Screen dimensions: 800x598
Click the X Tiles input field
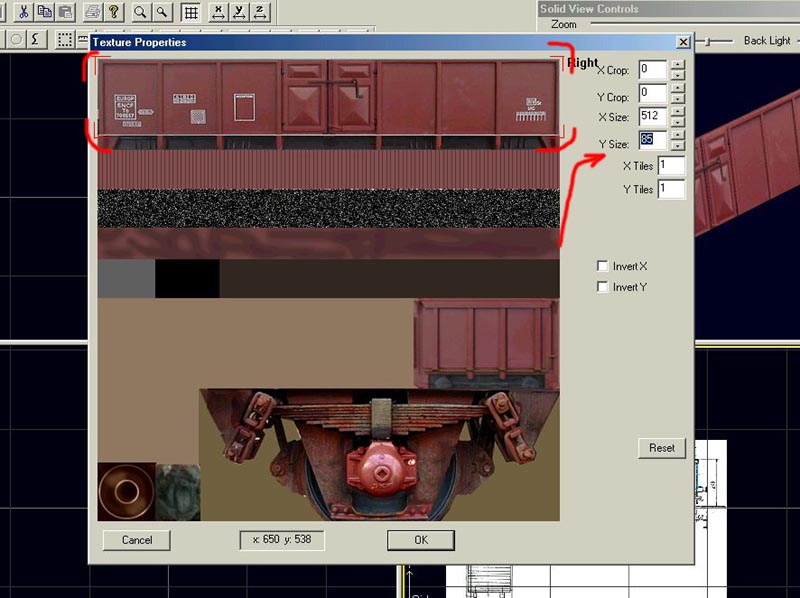point(670,166)
